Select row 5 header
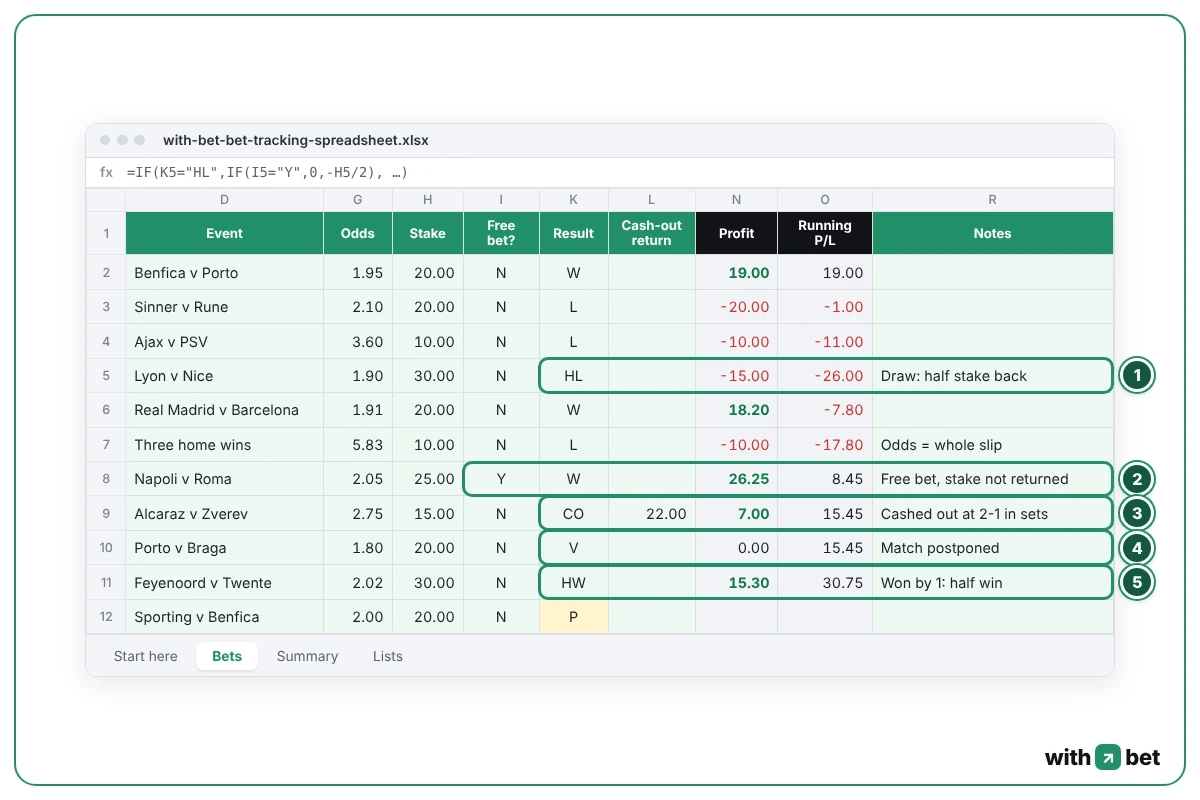 [106, 376]
